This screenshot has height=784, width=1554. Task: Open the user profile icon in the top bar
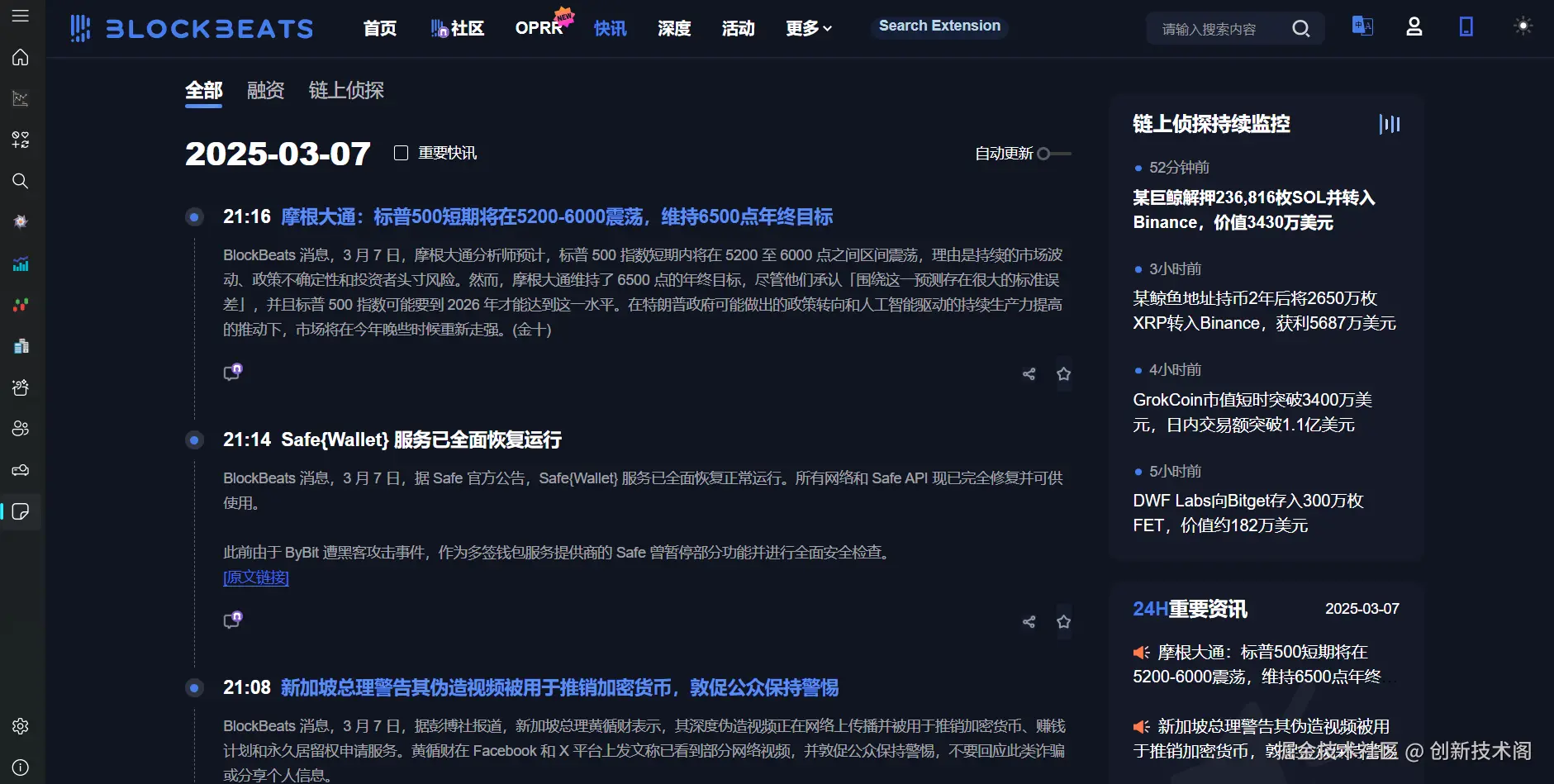[x=1414, y=26]
